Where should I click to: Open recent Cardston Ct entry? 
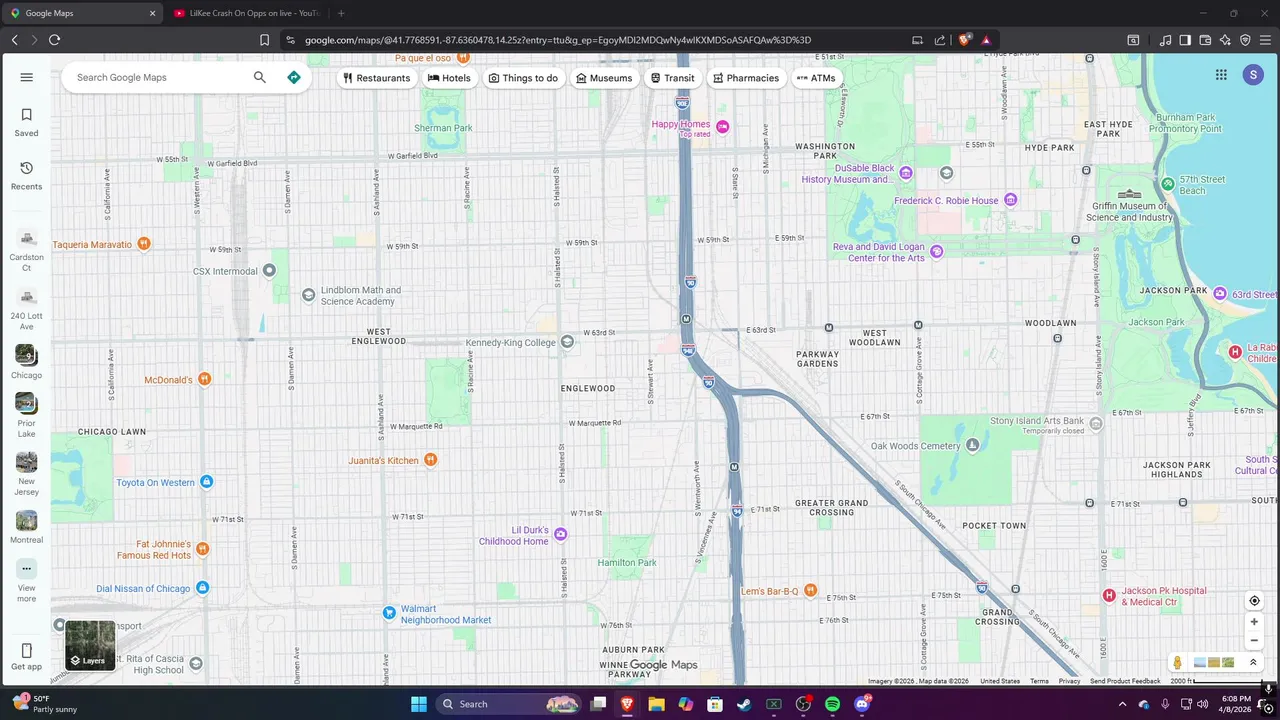coord(27,250)
